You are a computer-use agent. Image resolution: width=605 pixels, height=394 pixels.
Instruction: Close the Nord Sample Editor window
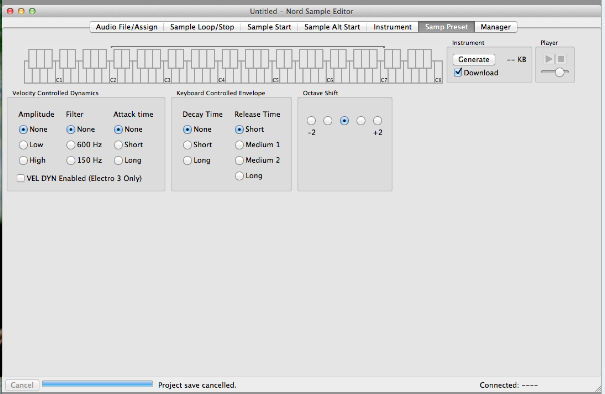[x=10, y=11]
